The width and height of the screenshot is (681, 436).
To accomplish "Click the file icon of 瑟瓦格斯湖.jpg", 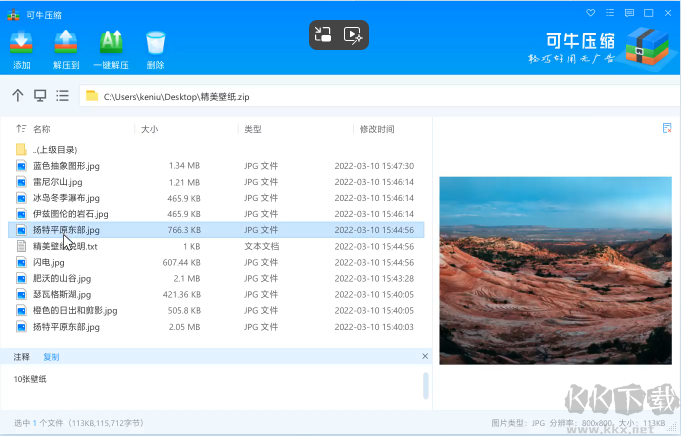I will [21, 294].
